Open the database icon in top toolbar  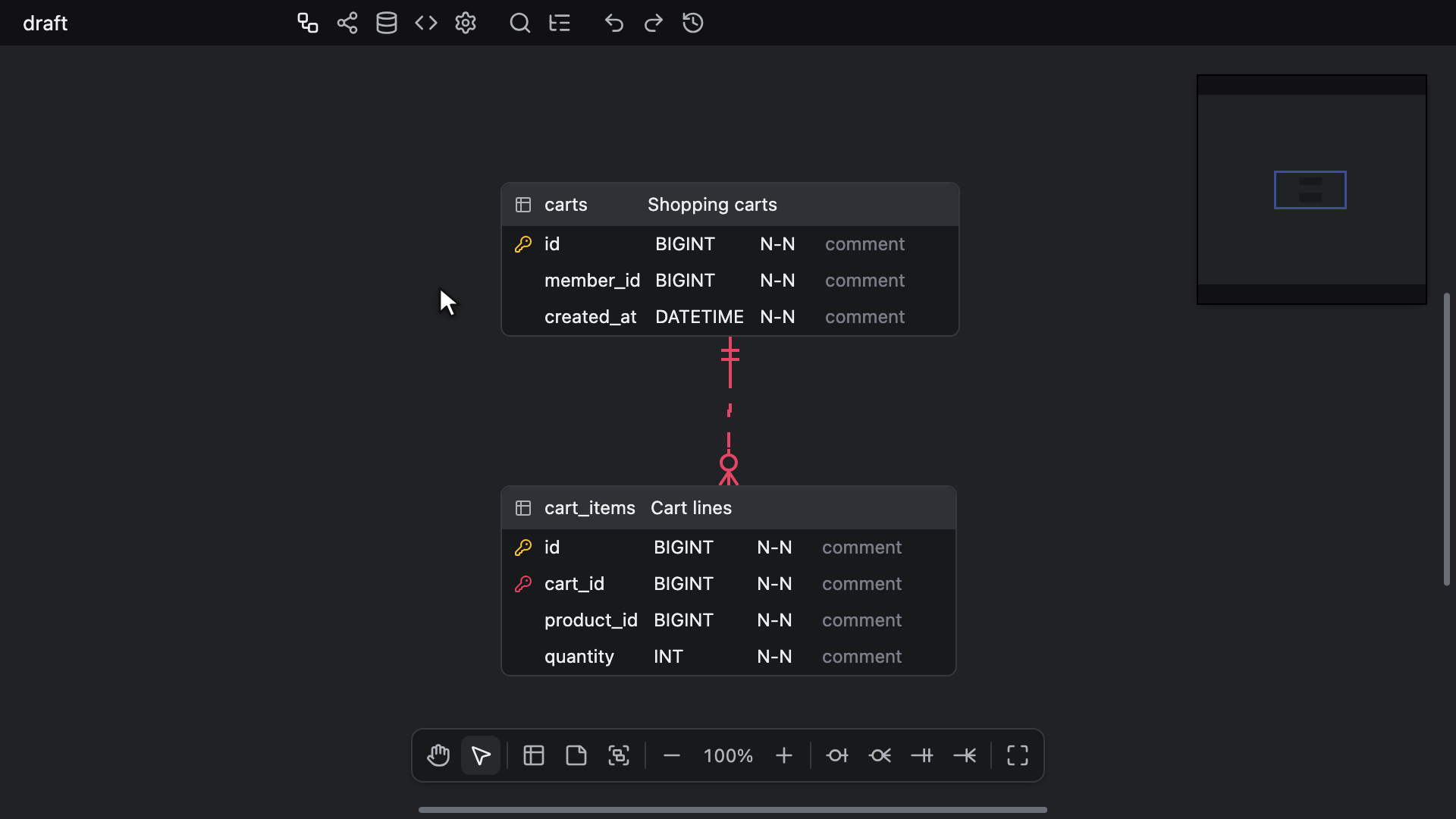(387, 23)
